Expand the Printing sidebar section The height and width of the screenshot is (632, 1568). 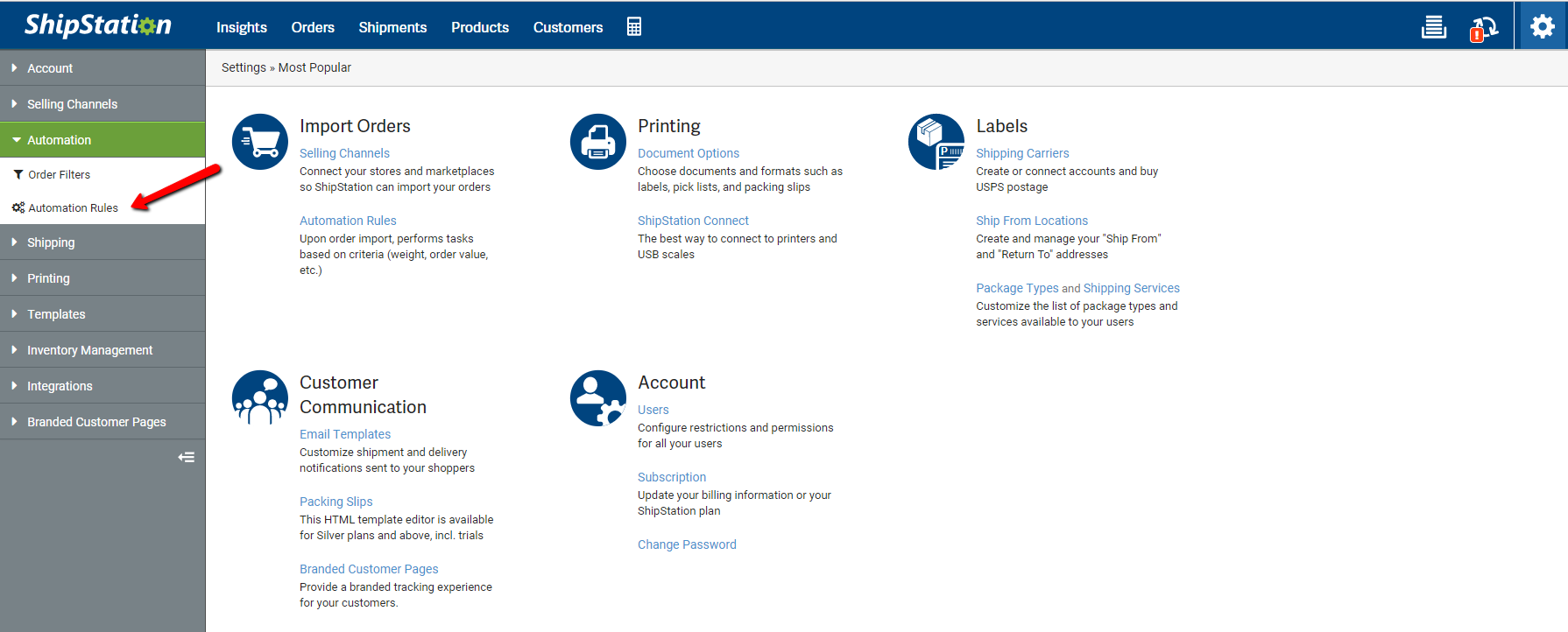pos(102,277)
